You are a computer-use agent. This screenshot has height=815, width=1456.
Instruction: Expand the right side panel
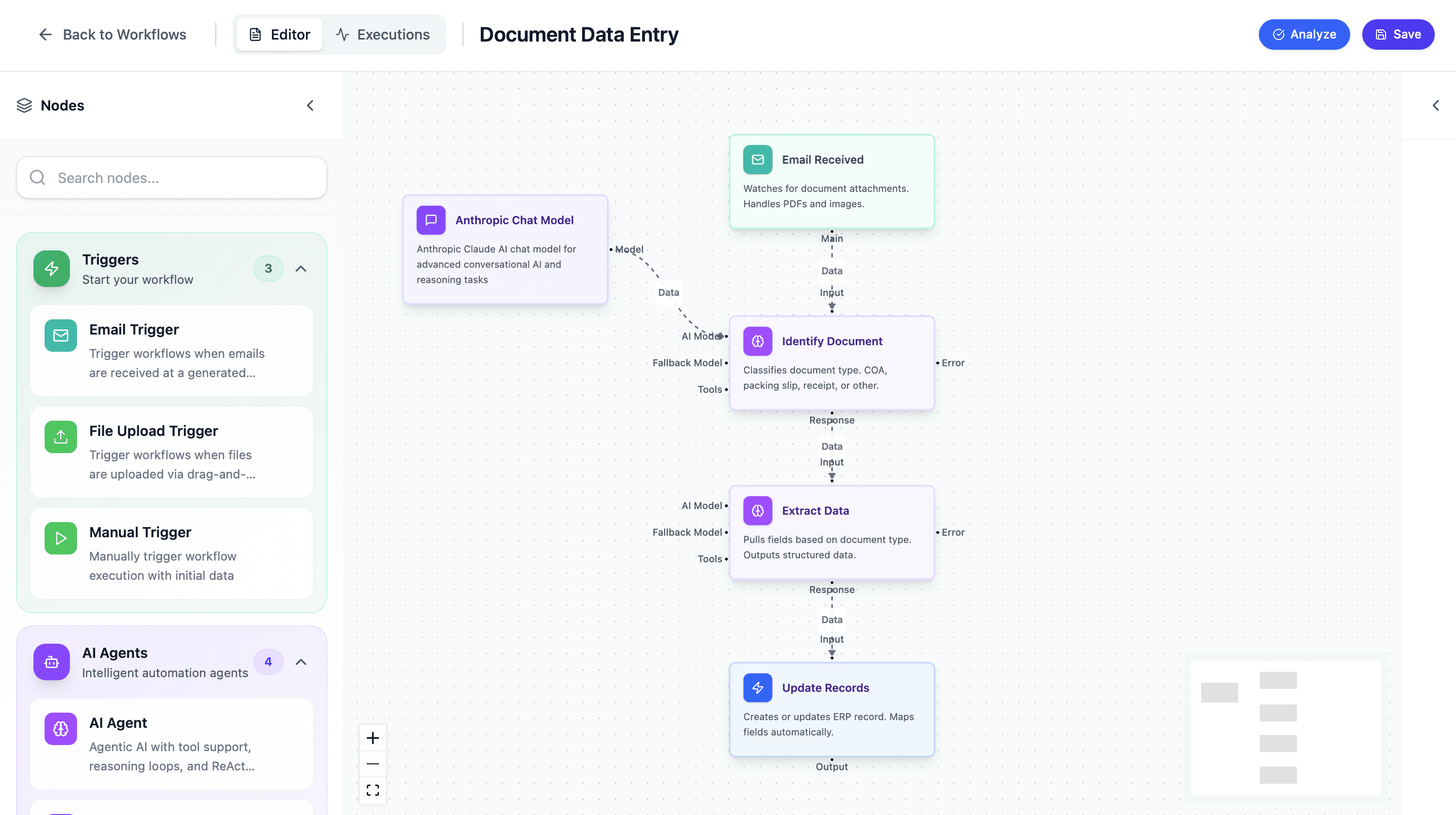click(x=1435, y=106)
